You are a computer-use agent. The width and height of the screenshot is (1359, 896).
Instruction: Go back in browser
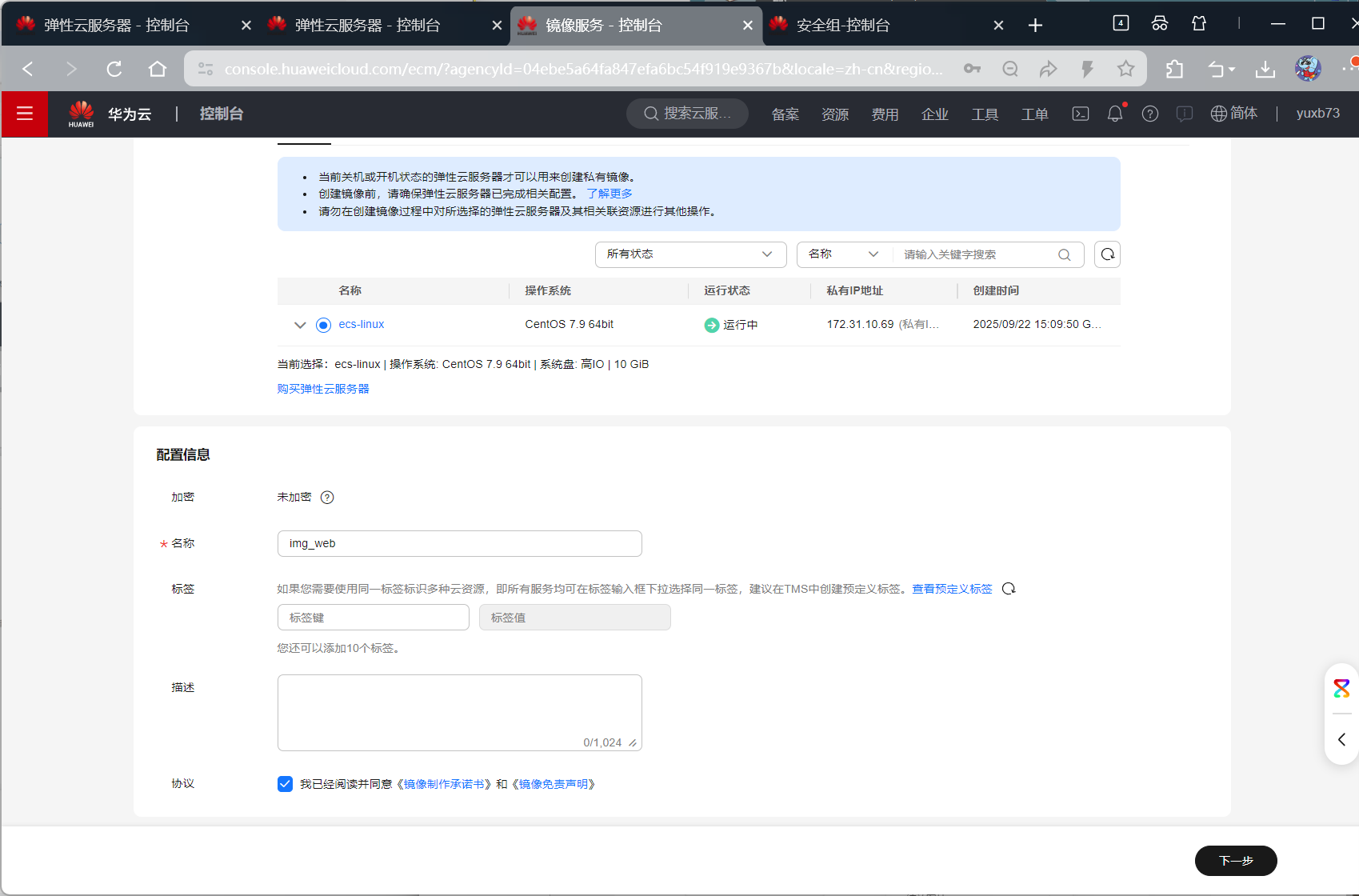coord(28,69)
